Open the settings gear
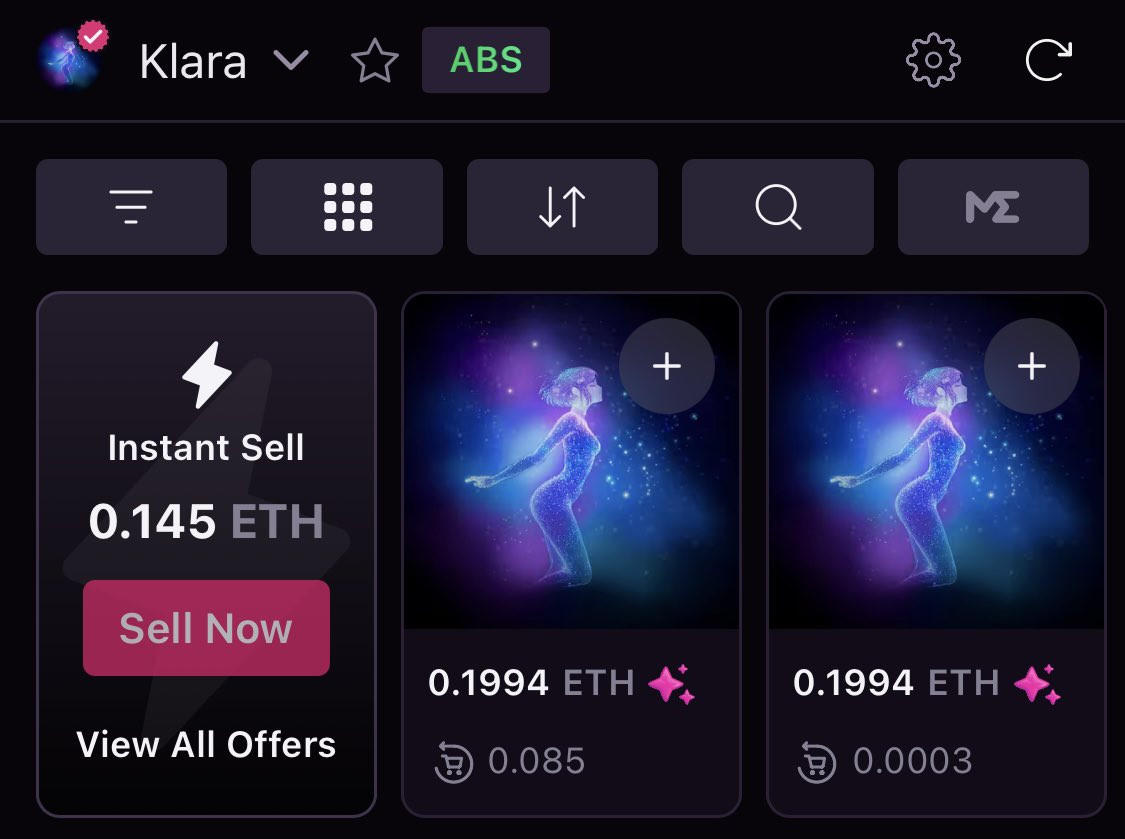This screenshot has height=839, width=1125. (933, 60)
